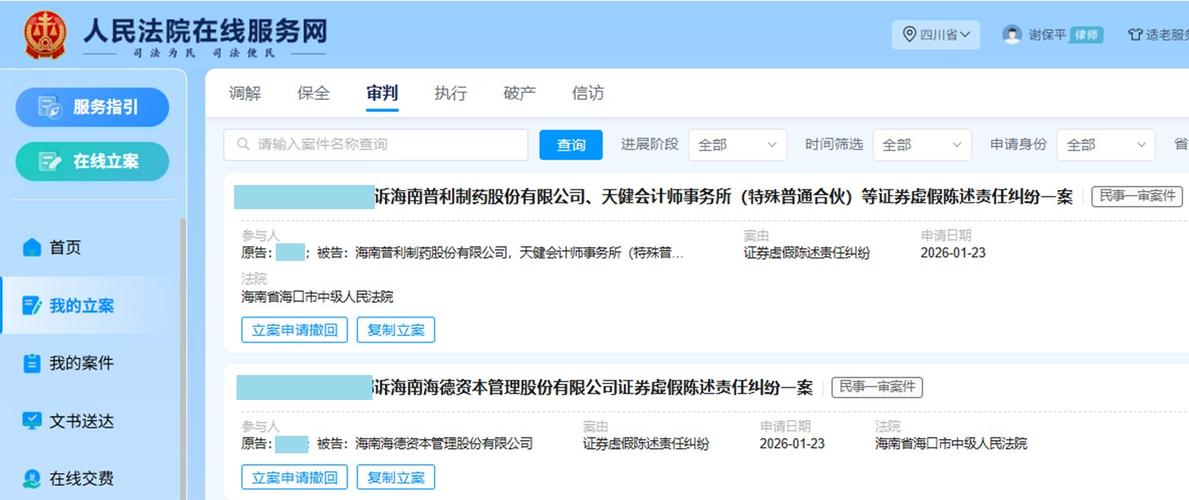
Task: Click the location pin icon beside 四川省
Action: click(x=909, y=35)
